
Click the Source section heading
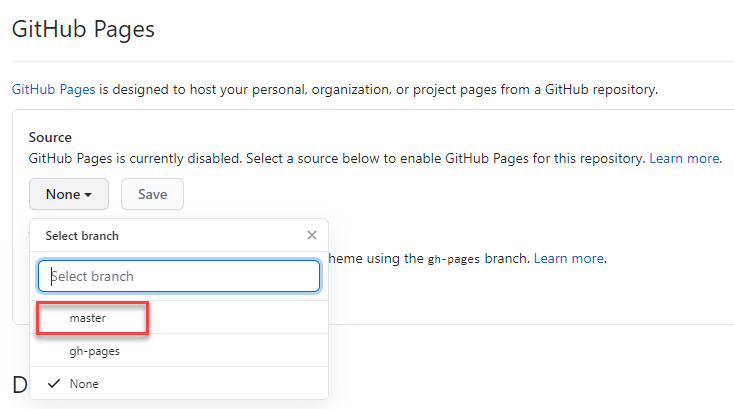[x=50, y=137]
